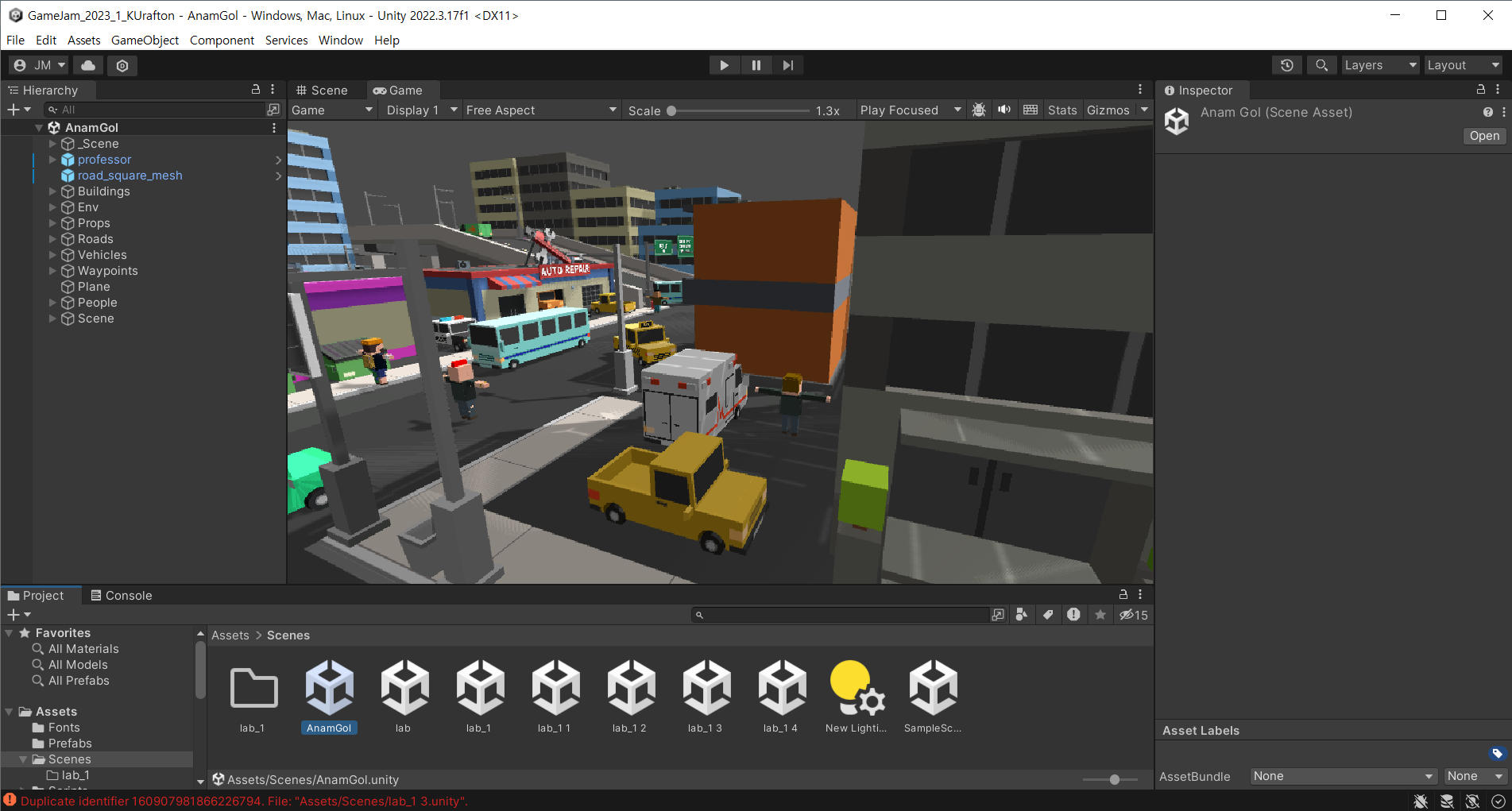Click the global Search magnifier icon
The image size is (1512, 811).
coord(1321,65)
